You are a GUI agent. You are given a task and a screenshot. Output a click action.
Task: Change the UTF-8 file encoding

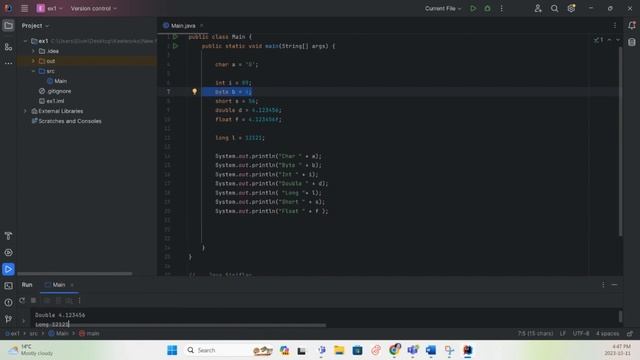click(x=581, y=333)
